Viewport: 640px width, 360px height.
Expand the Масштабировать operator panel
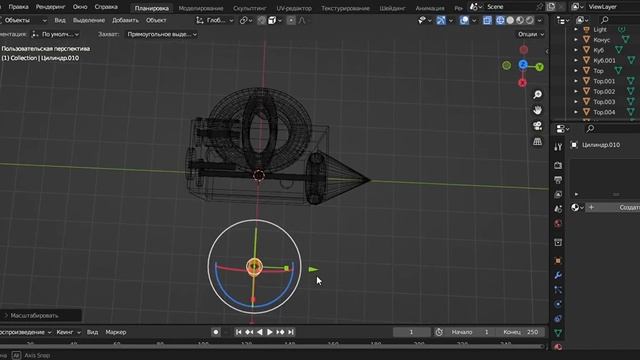tap(6, 316)
